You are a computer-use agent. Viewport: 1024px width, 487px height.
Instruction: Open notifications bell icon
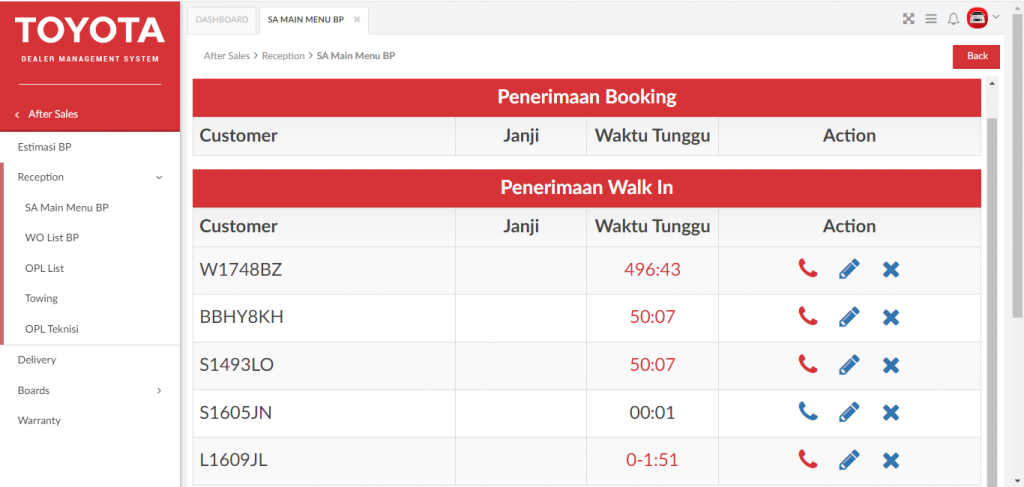(x=953, y=19)
